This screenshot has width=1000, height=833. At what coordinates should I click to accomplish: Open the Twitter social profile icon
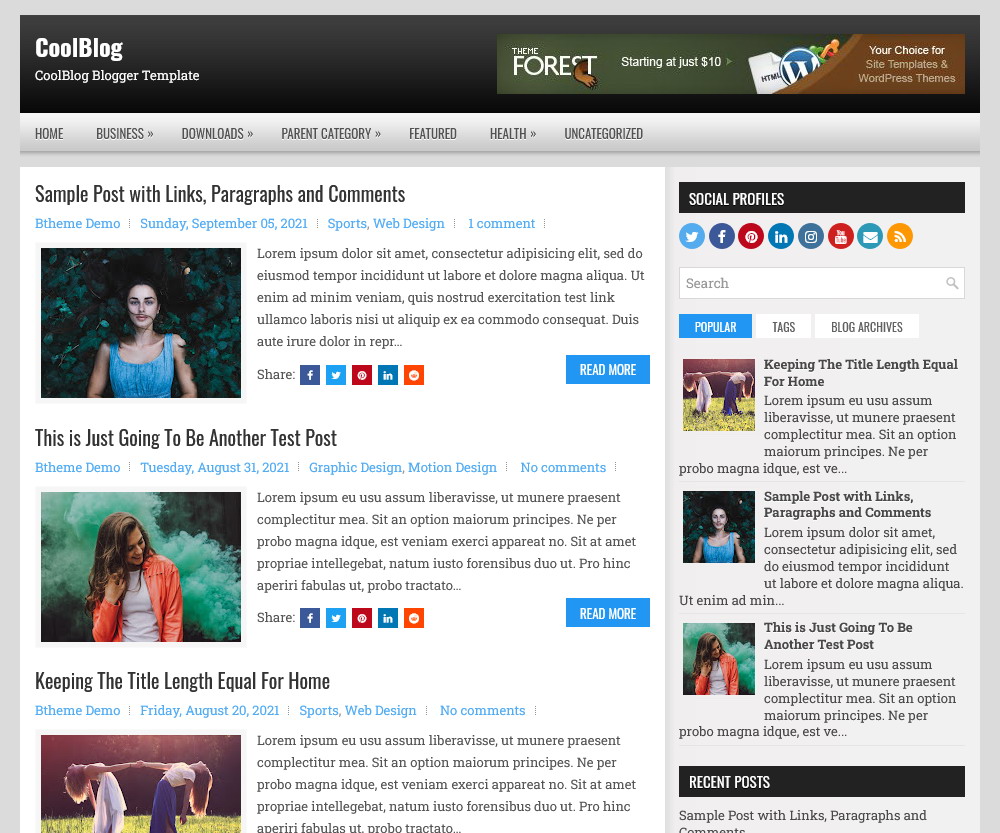[x=692, y=236]
